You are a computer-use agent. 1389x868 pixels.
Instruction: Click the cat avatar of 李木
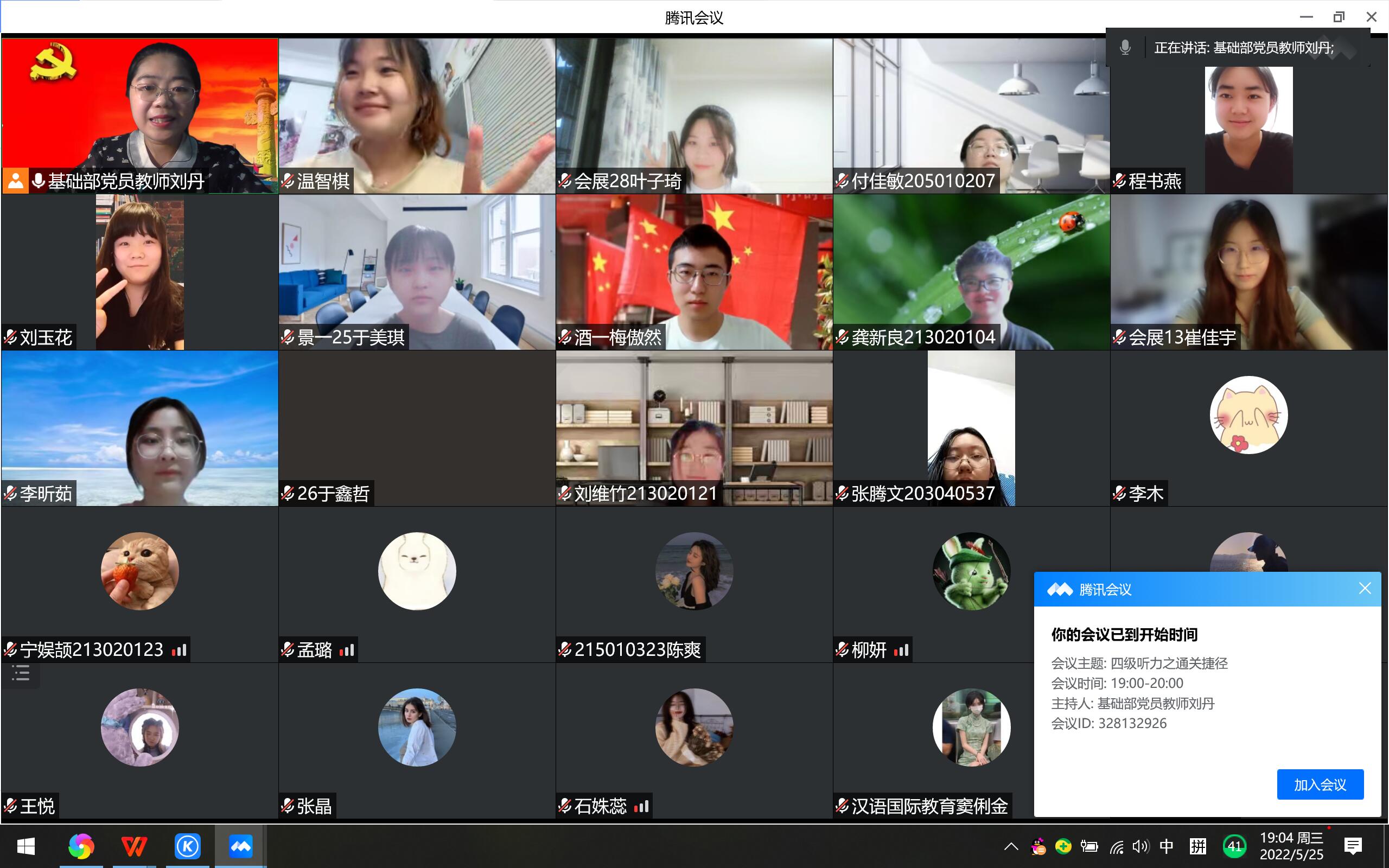pos(1248,415)
